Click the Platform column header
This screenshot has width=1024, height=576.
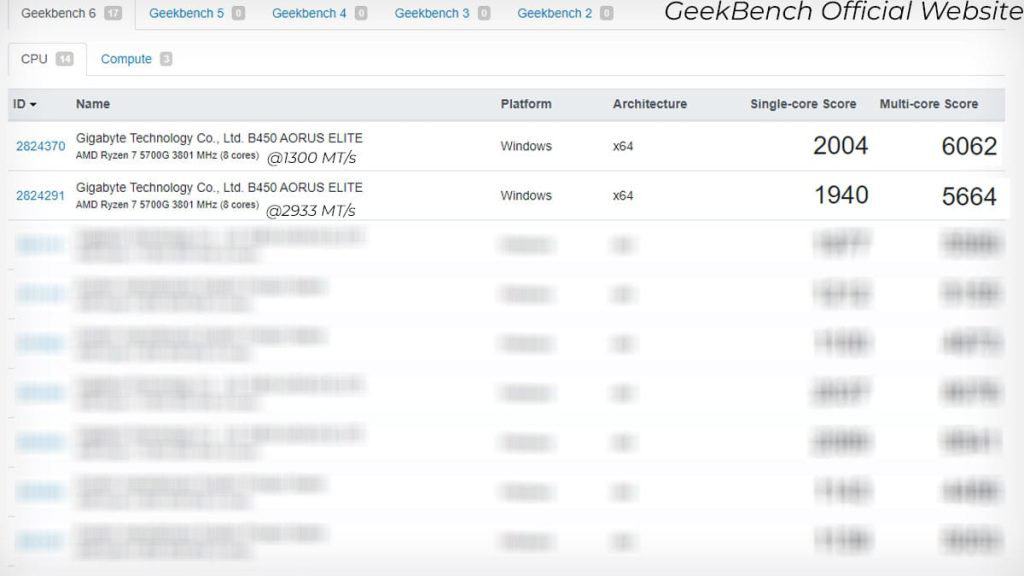(x=526, y=104)
